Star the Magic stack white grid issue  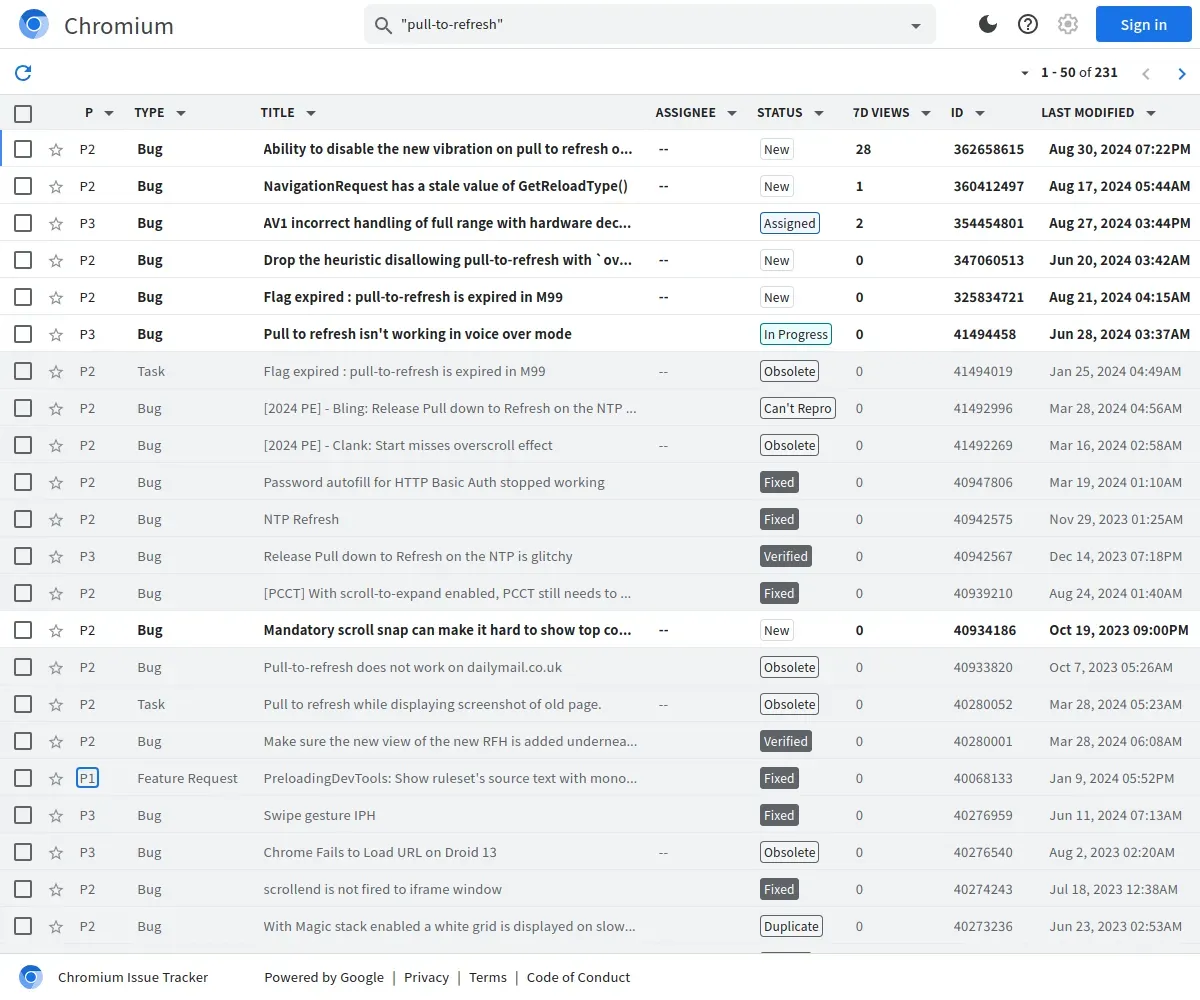56,927
